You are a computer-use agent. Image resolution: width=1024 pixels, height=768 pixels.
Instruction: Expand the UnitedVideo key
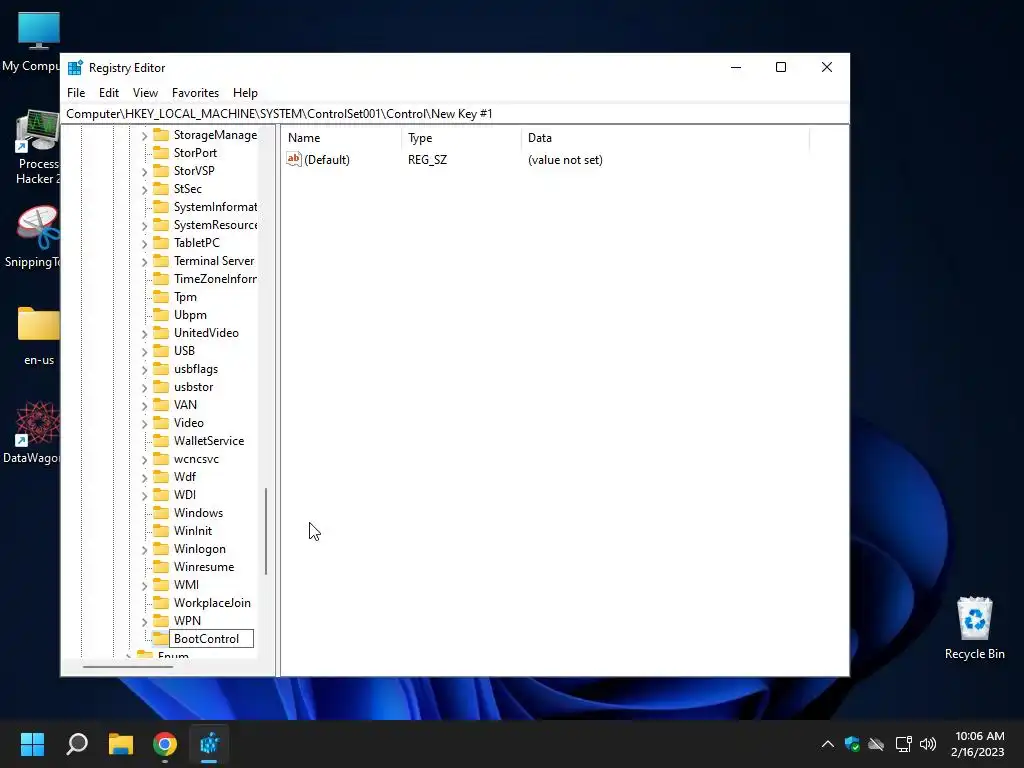click(144, 334)
